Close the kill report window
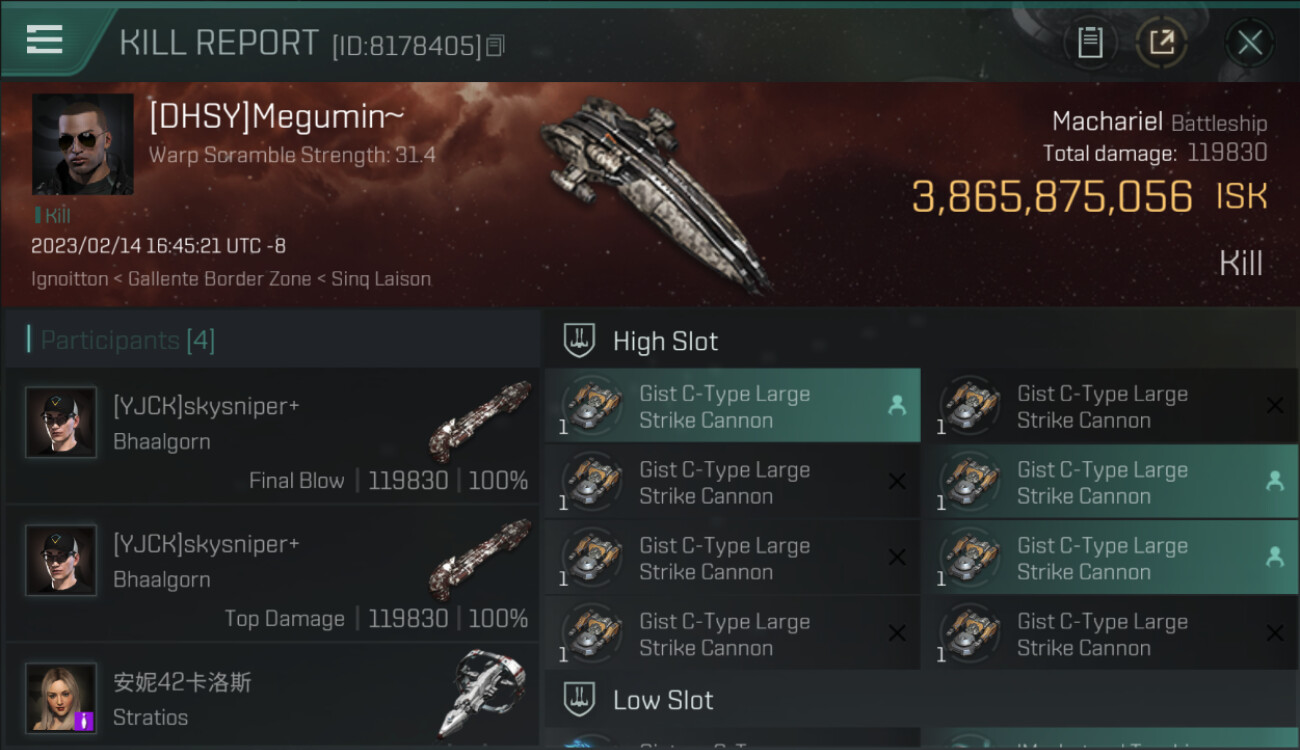The image size is (1300, 750). 1249,43
